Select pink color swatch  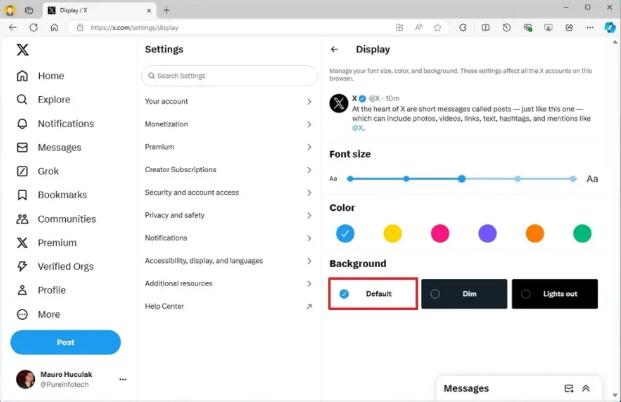click(440, 233)
